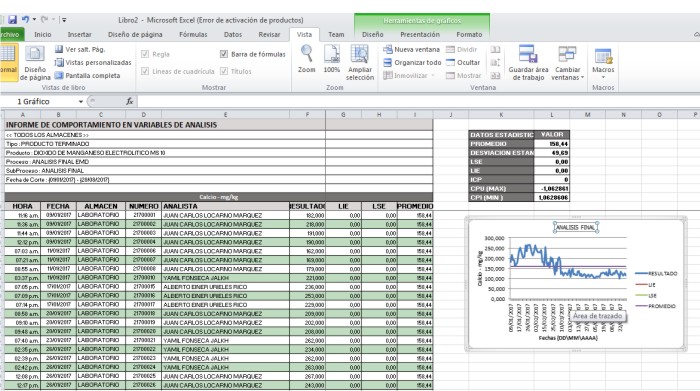Switch to Diseño de página view
The image size is (700, 391).
coord(35,62)
